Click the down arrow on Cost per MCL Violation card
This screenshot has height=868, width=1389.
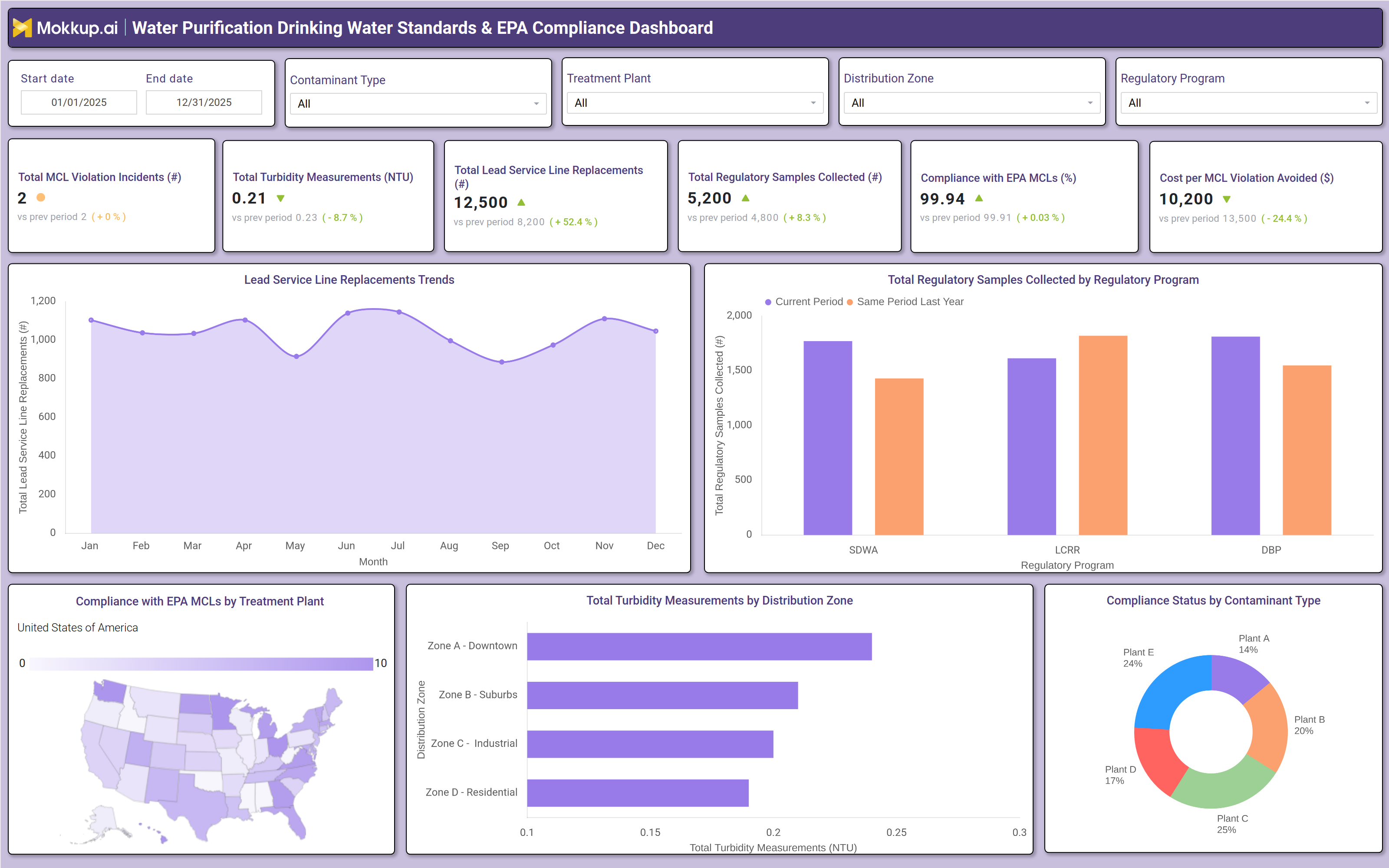click(1227, 199)
